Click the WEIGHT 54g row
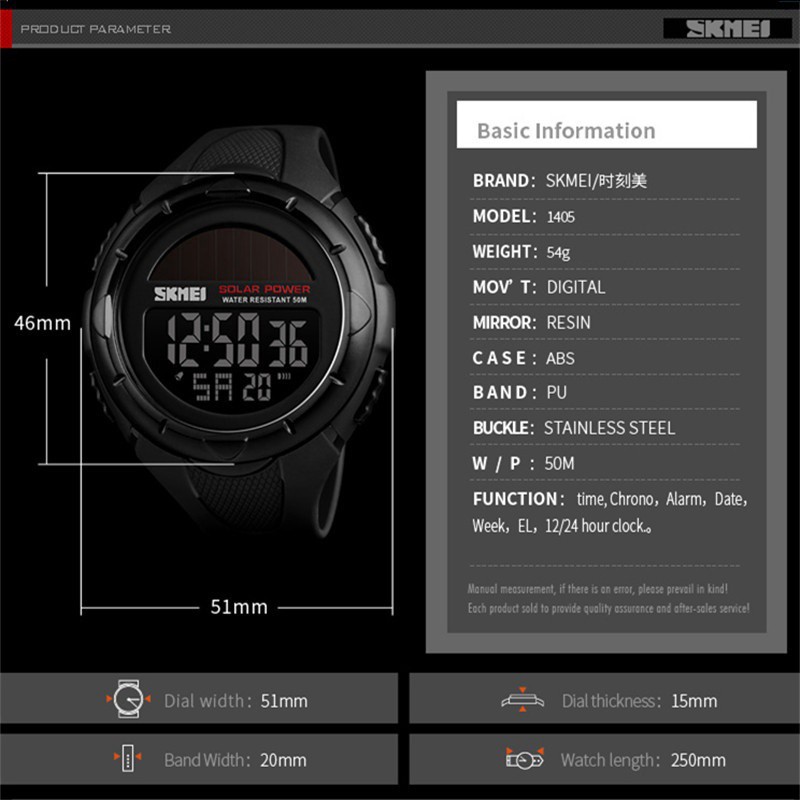Viewport: 800px width, 800px height. coord(521,252)
